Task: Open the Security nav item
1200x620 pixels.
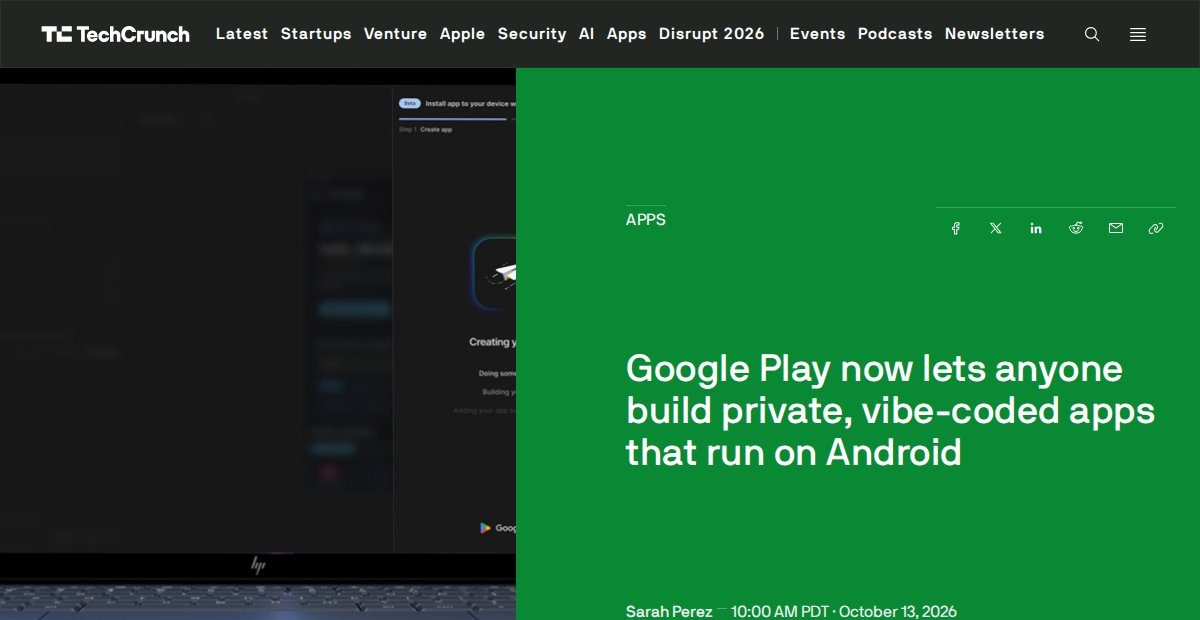Action: pos(532,34)
